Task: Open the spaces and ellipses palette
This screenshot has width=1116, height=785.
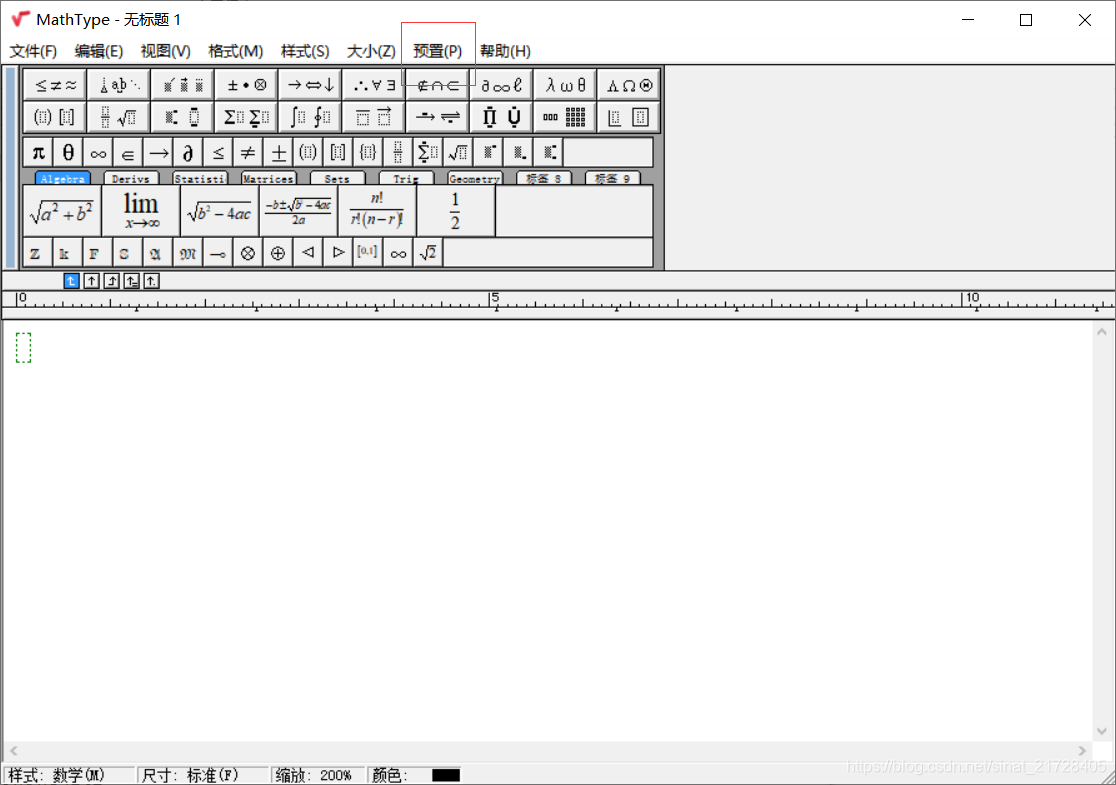Action: pos(119,85)
